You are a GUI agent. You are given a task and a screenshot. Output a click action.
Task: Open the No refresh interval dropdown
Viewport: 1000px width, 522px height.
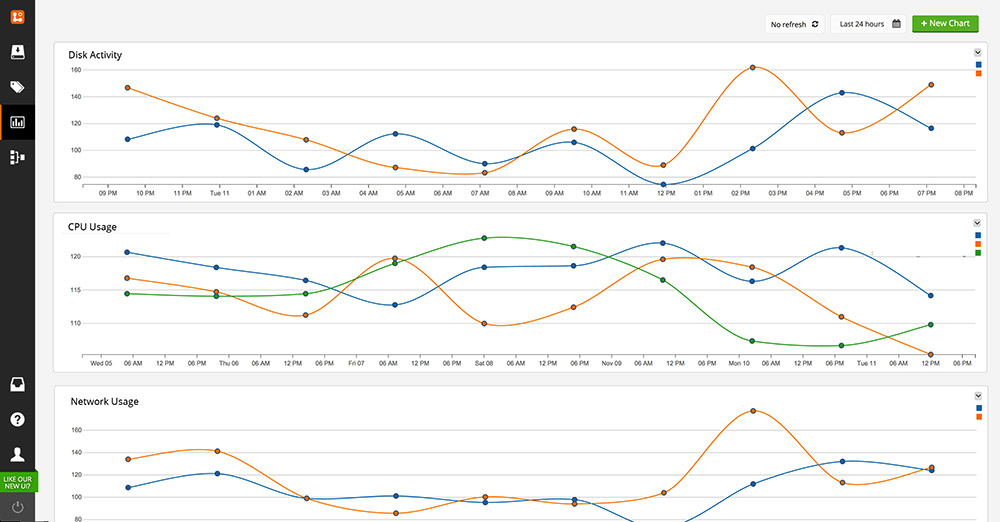(x=795, y=24)
